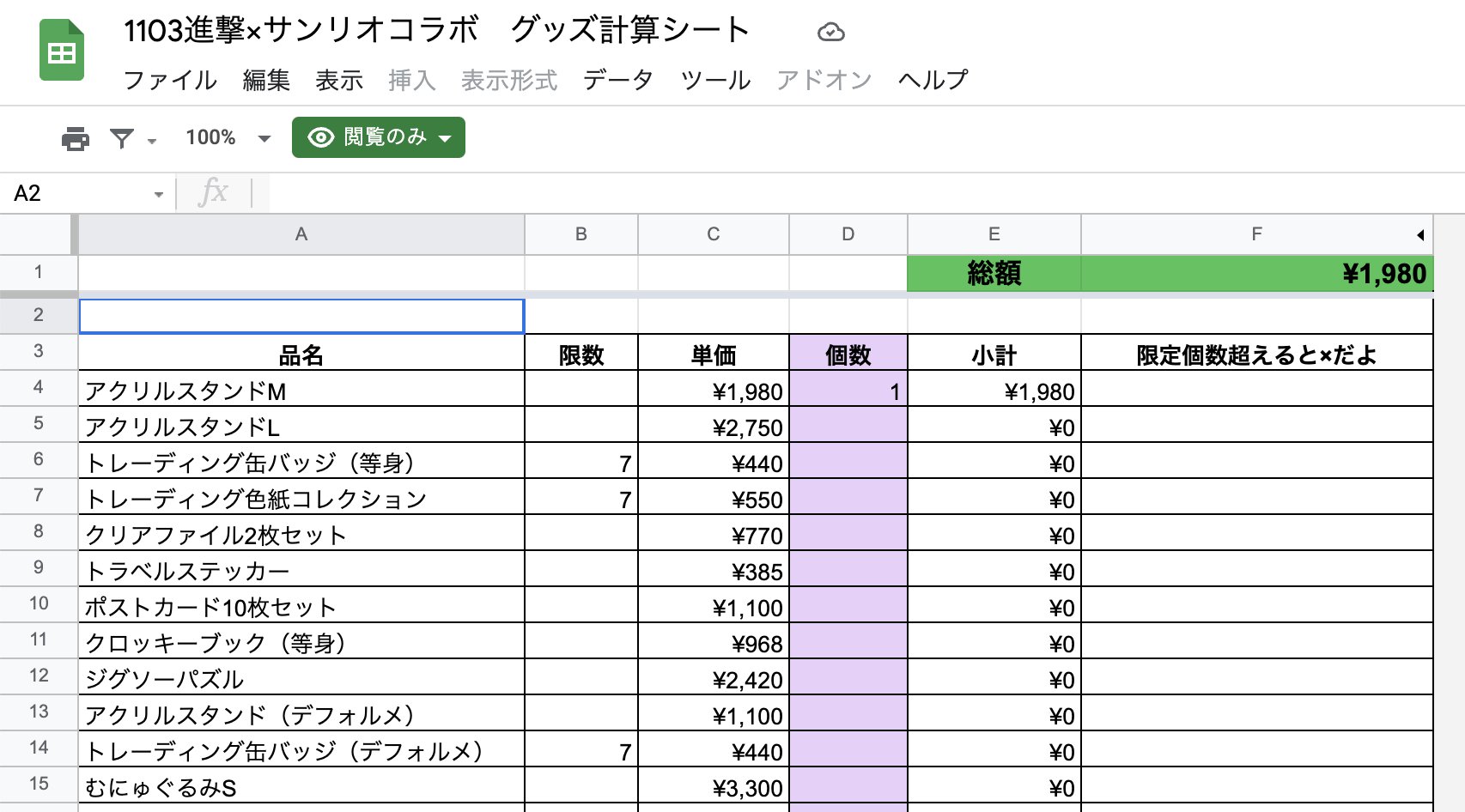Click the quantity cell for アクリルスタンドM
Screen dimensions: 1465x812
pyautogui.click(x=848, y=389)
